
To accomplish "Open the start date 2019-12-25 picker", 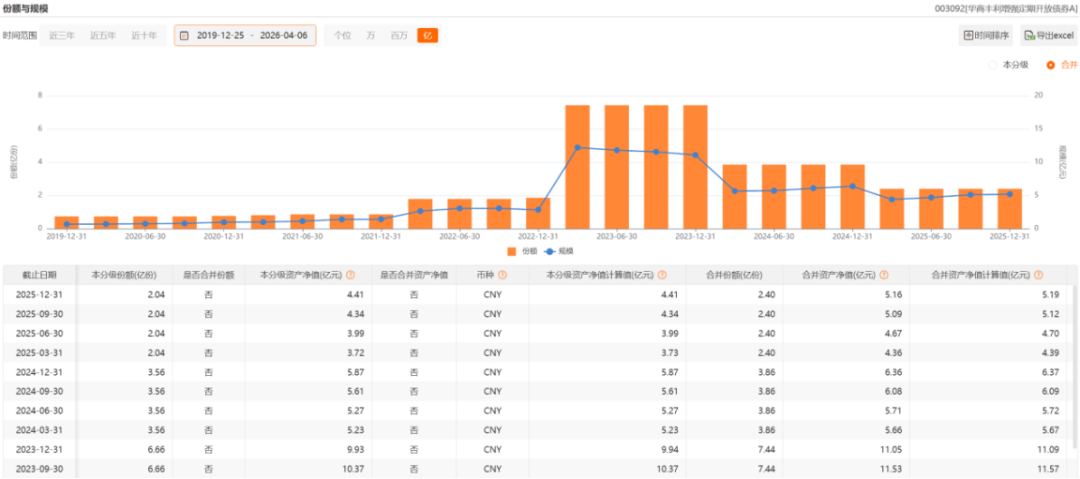I will point(219,36).
